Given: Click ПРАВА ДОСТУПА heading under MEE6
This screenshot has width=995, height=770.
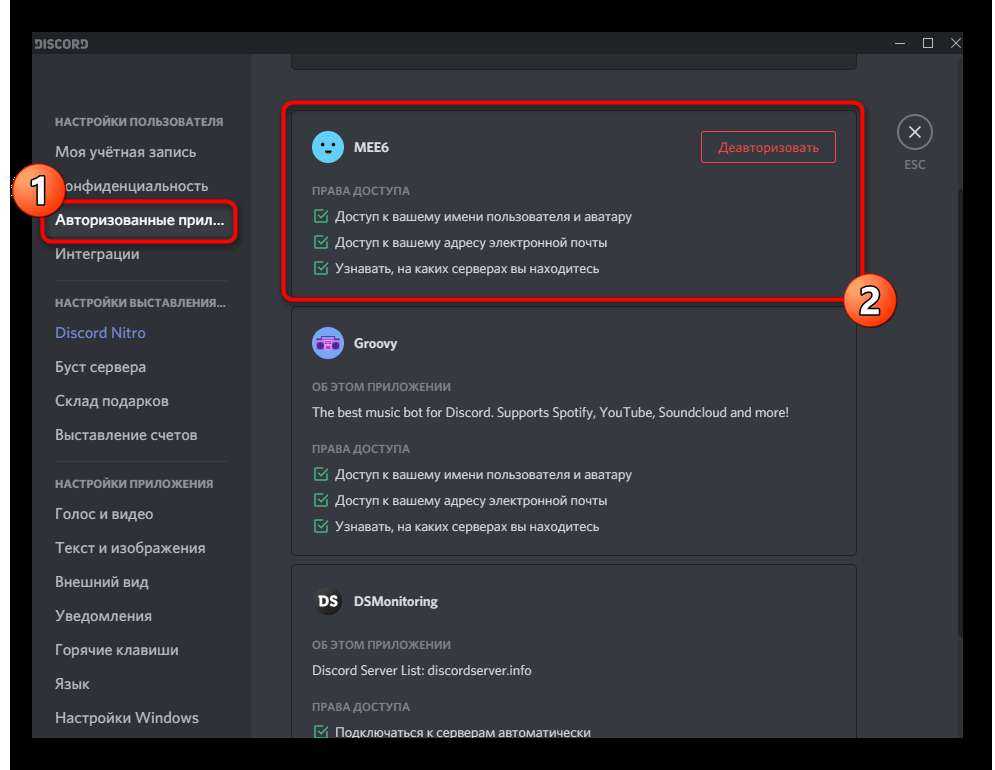Looking at the screenshot, I should 360,191.
